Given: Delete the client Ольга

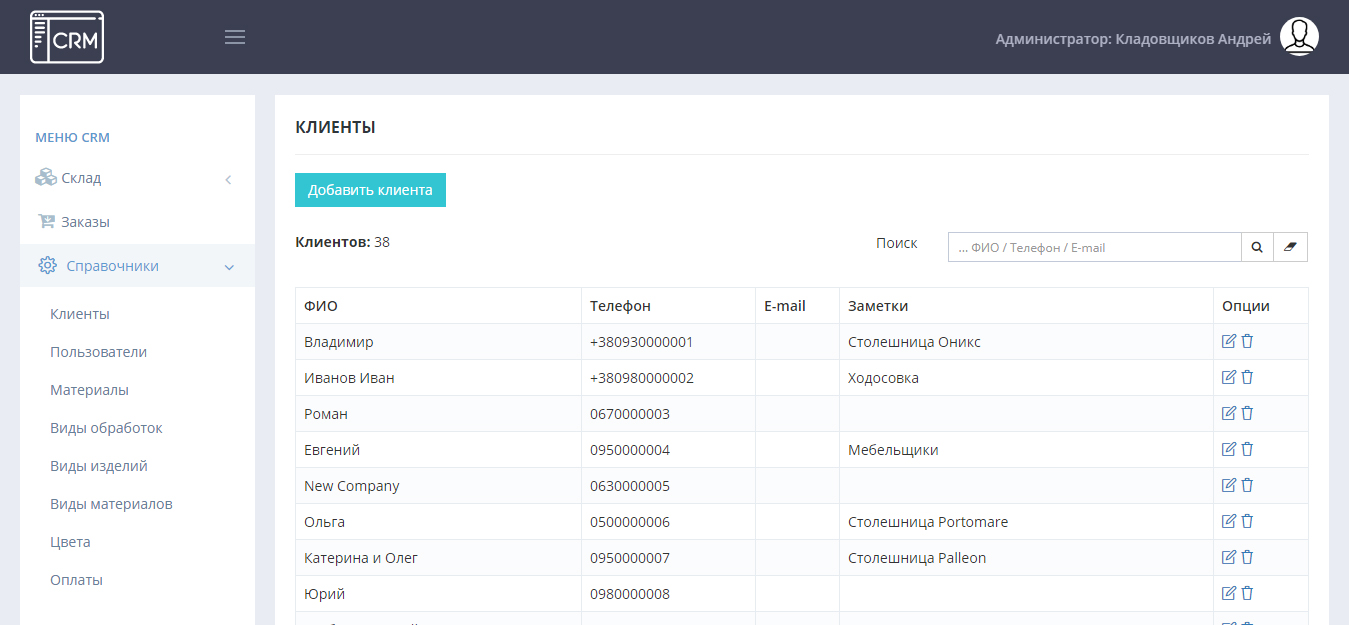Looking at the screenshot, I should coord(1247,521).
